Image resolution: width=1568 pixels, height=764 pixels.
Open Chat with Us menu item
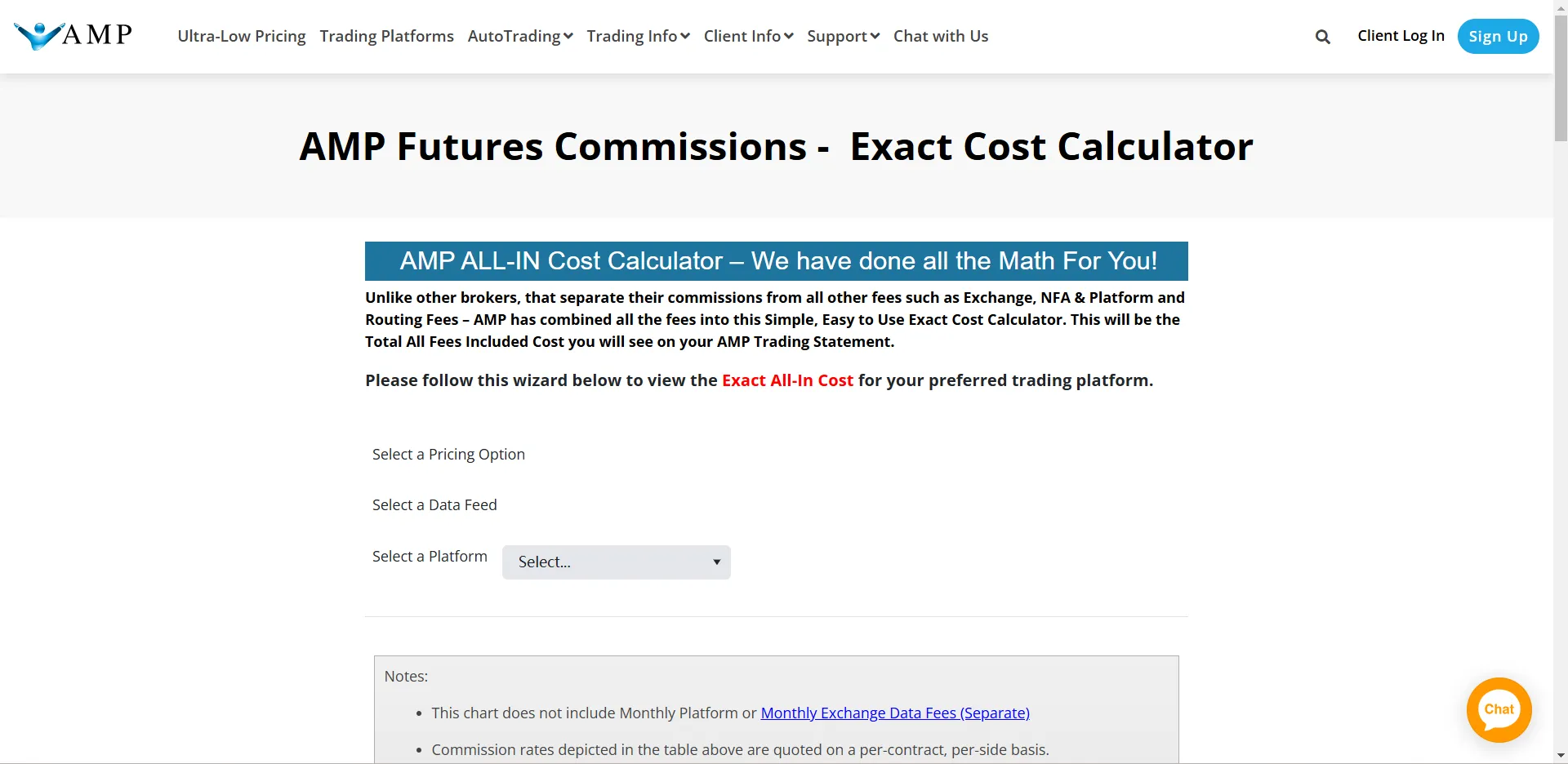[941, 36]
